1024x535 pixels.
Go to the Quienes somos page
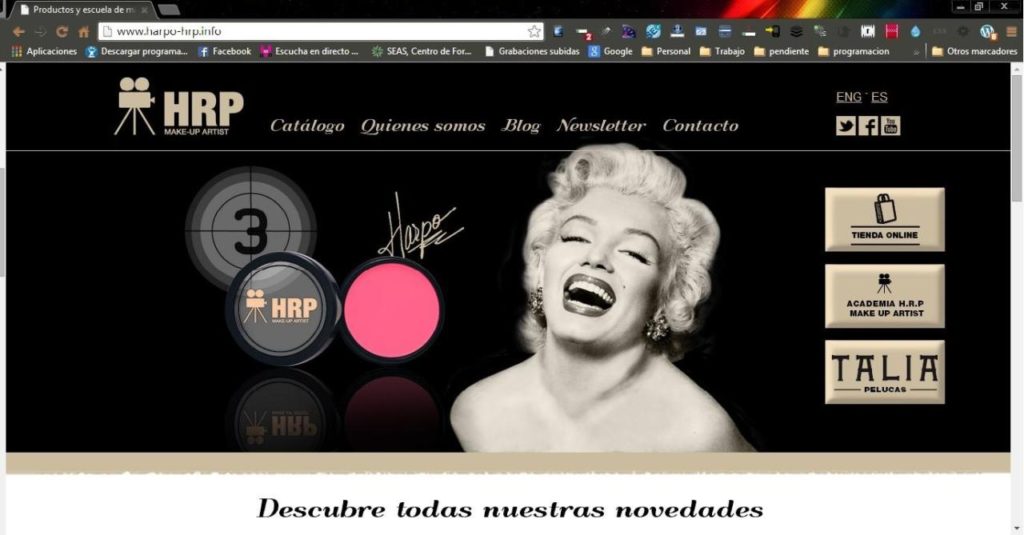422,126
